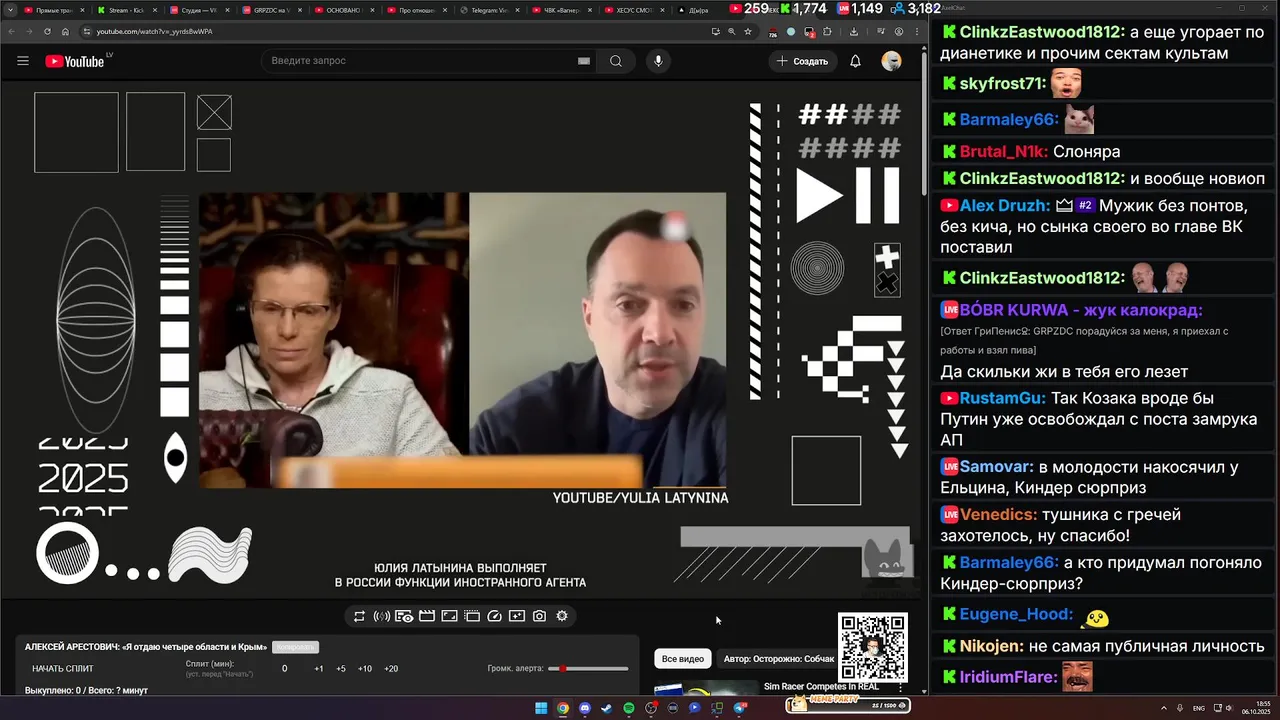Click the browser back arrow
The height and width of the screenshot is (720, 1280).
[x=10, y=31]
